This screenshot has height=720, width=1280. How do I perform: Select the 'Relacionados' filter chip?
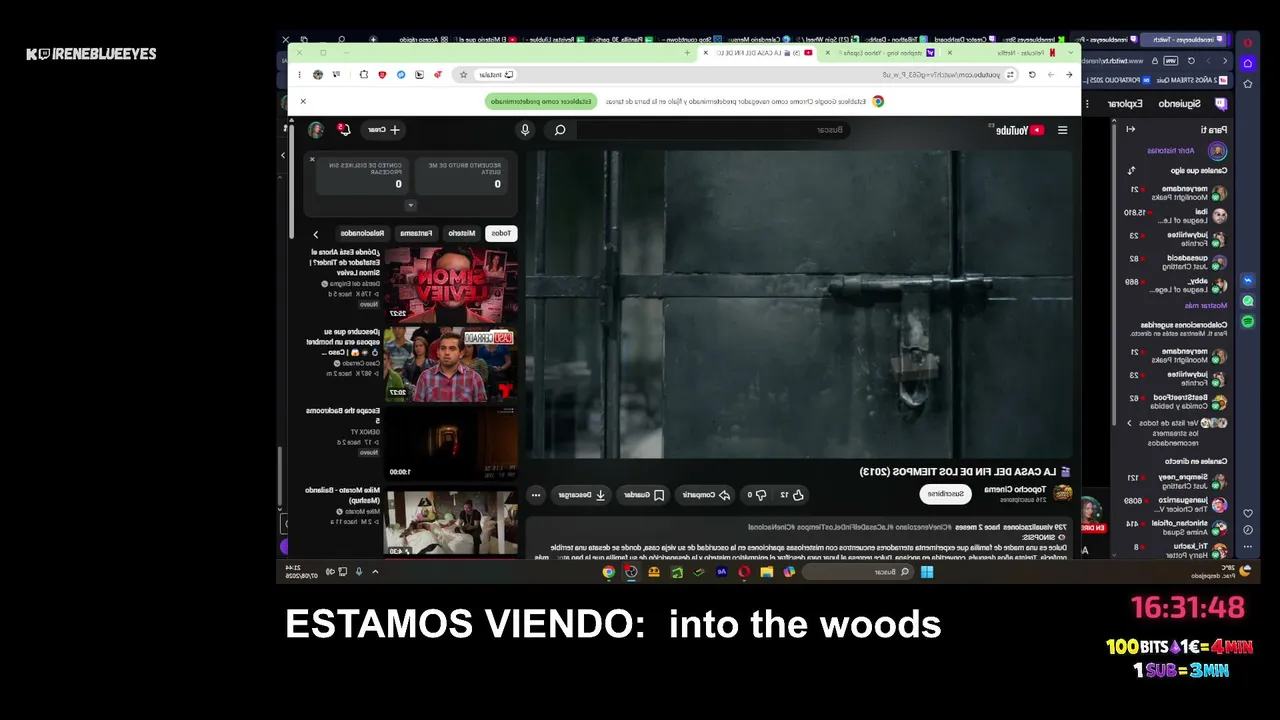tap(362, 233)
